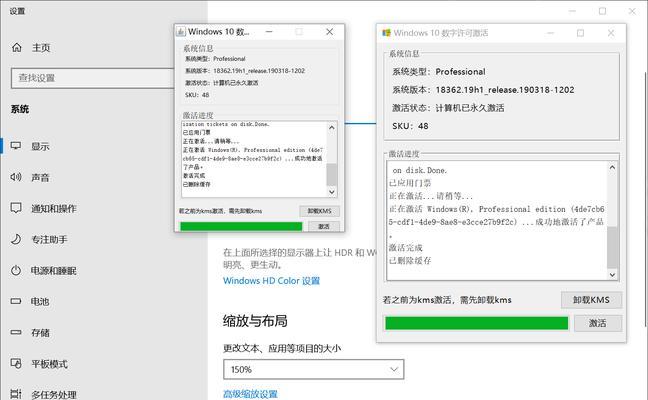Click the up scroll arrow in the small window's log
648x400 pixels.
click(332, 128)
